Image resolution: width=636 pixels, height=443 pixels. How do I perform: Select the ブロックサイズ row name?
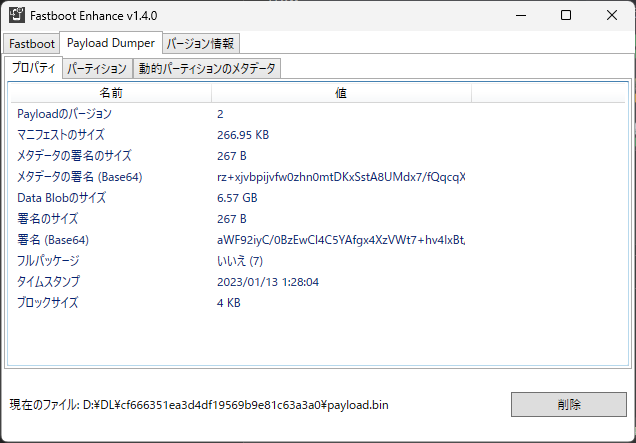coord(47,303)
